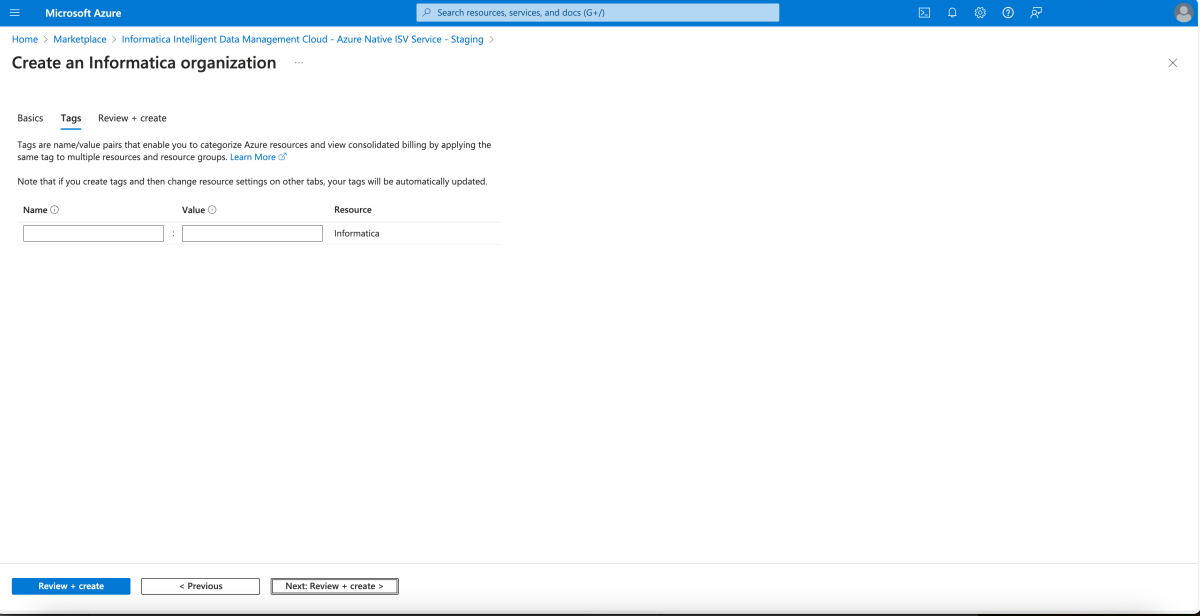Open the ellipsis menu beside the page title
This screenshot has width=1200, height=616.
[x=299, y=63]
